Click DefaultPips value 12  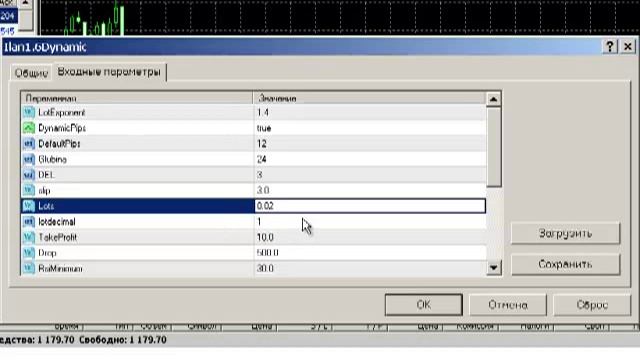pyautogui.click(x=262, y=144)
